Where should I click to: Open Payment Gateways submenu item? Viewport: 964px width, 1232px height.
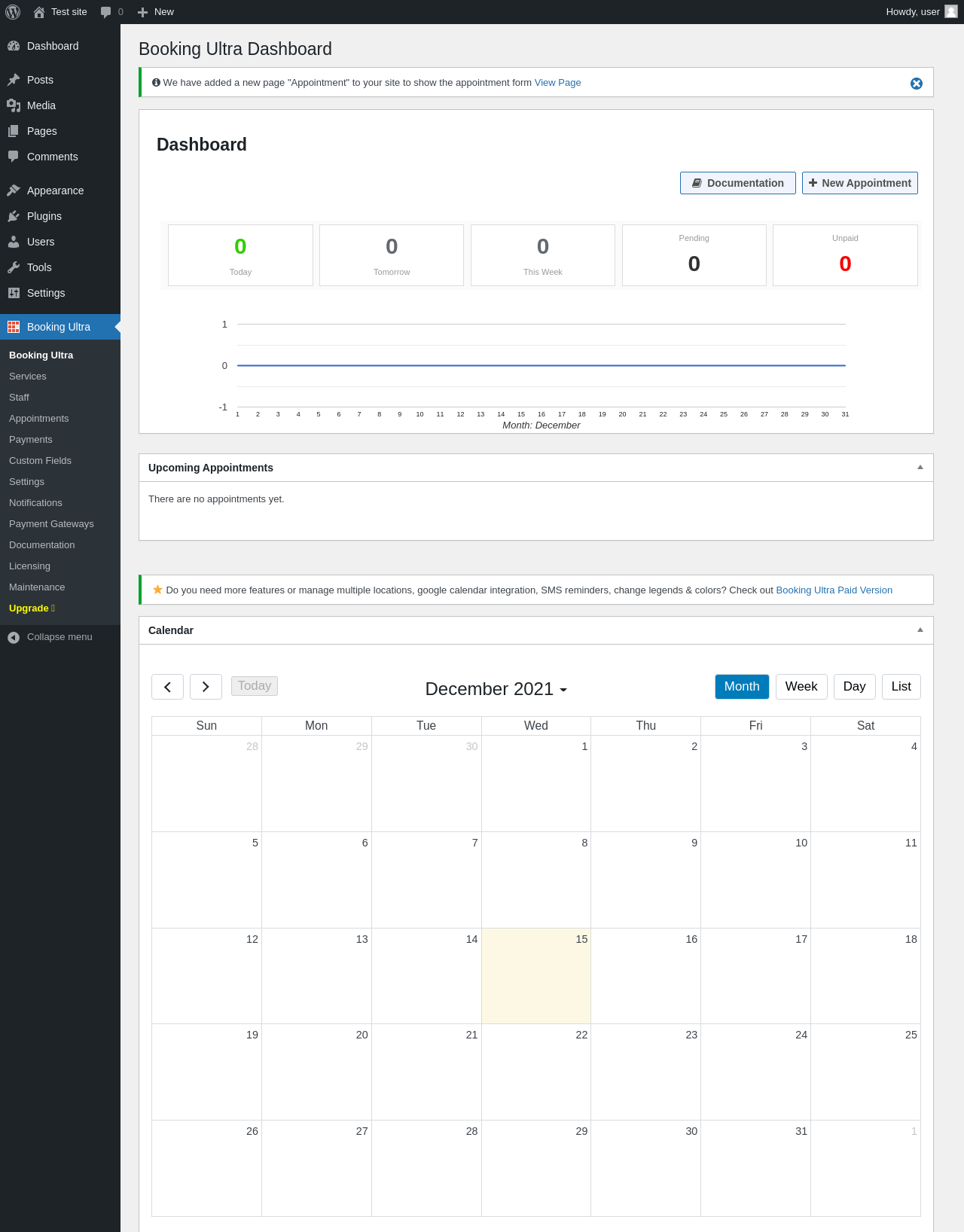(x=51, y=524)
